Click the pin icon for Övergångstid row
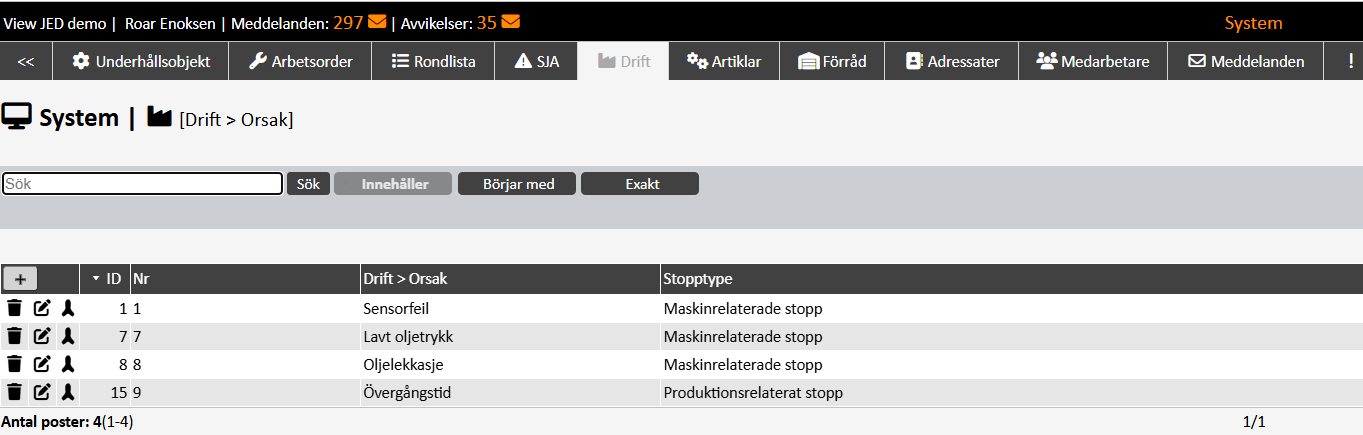 point(67,392)
